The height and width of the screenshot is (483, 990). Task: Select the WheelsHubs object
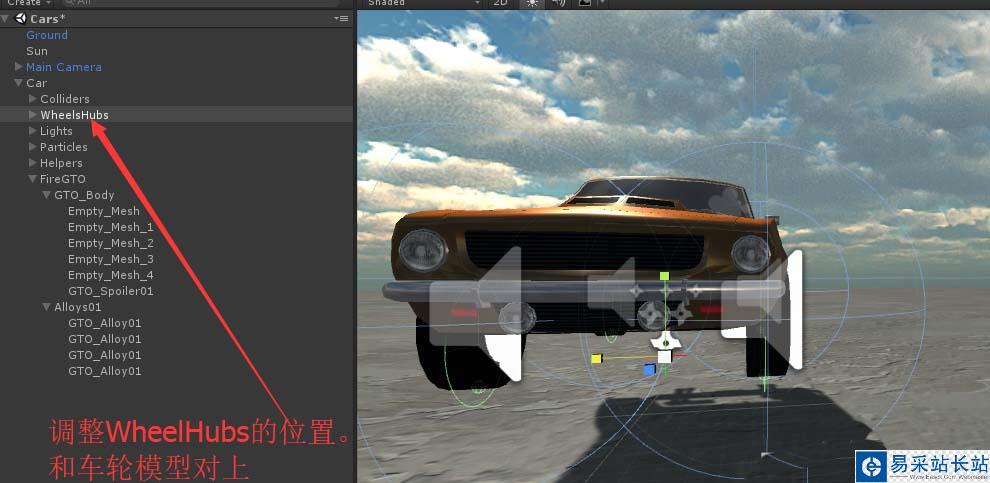click(x=75, y=115)
